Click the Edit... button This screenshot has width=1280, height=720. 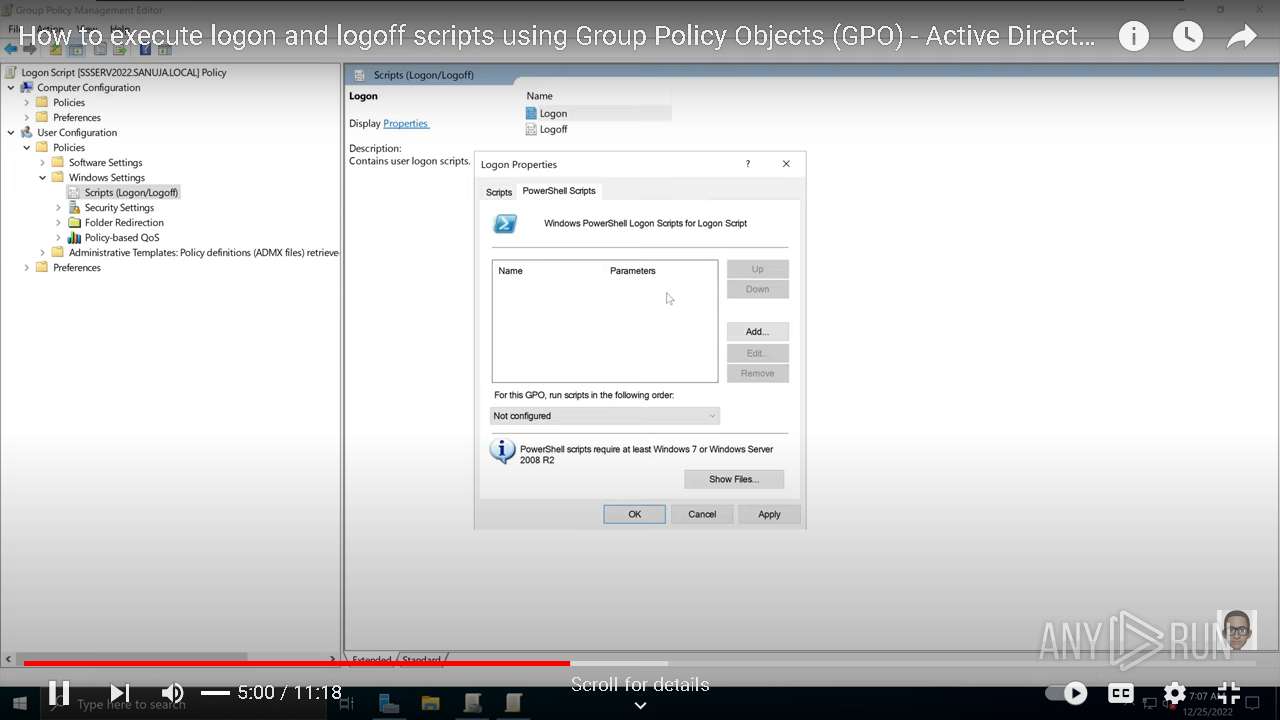757,353
